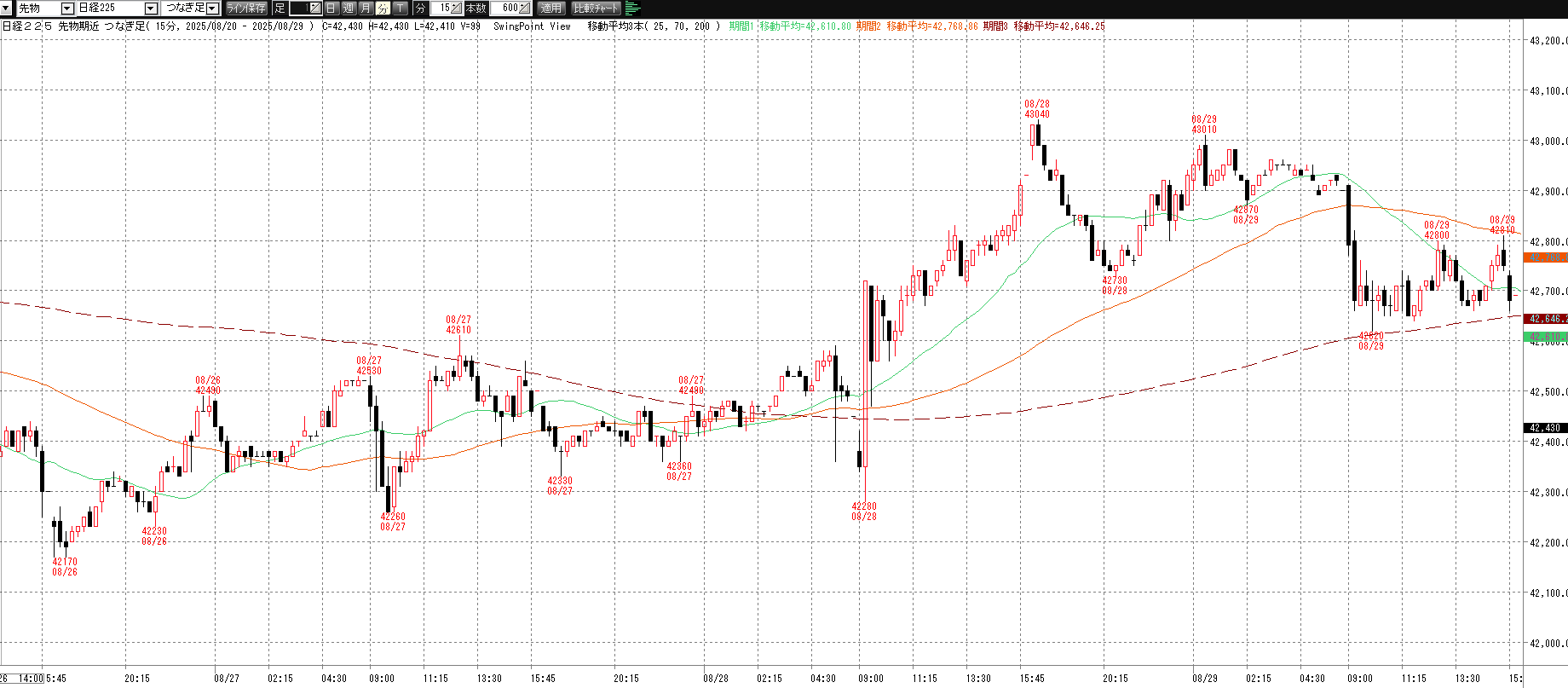Open calculator icon beside the 足 field

314,8
